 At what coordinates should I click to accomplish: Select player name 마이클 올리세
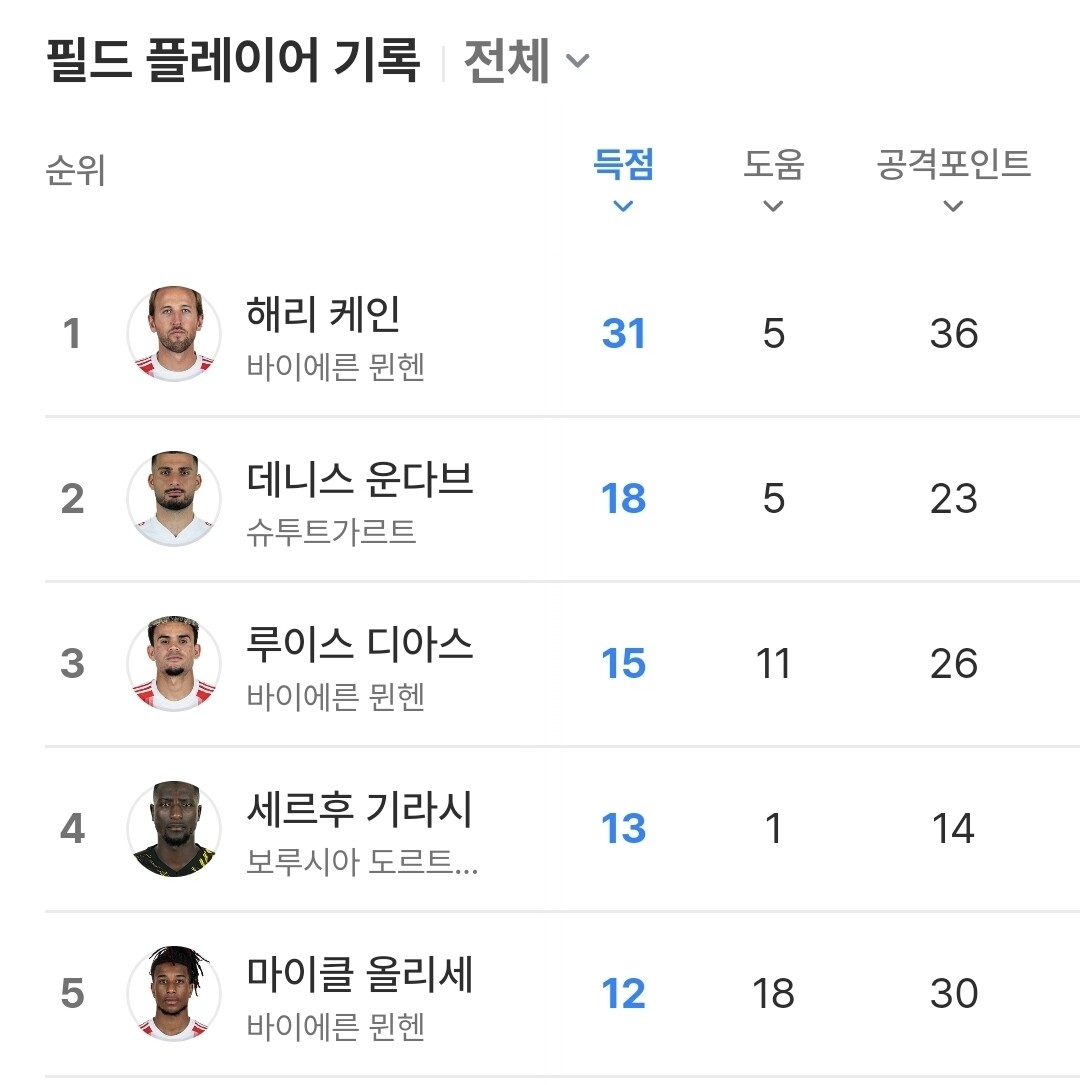click(x=360, y=974)
